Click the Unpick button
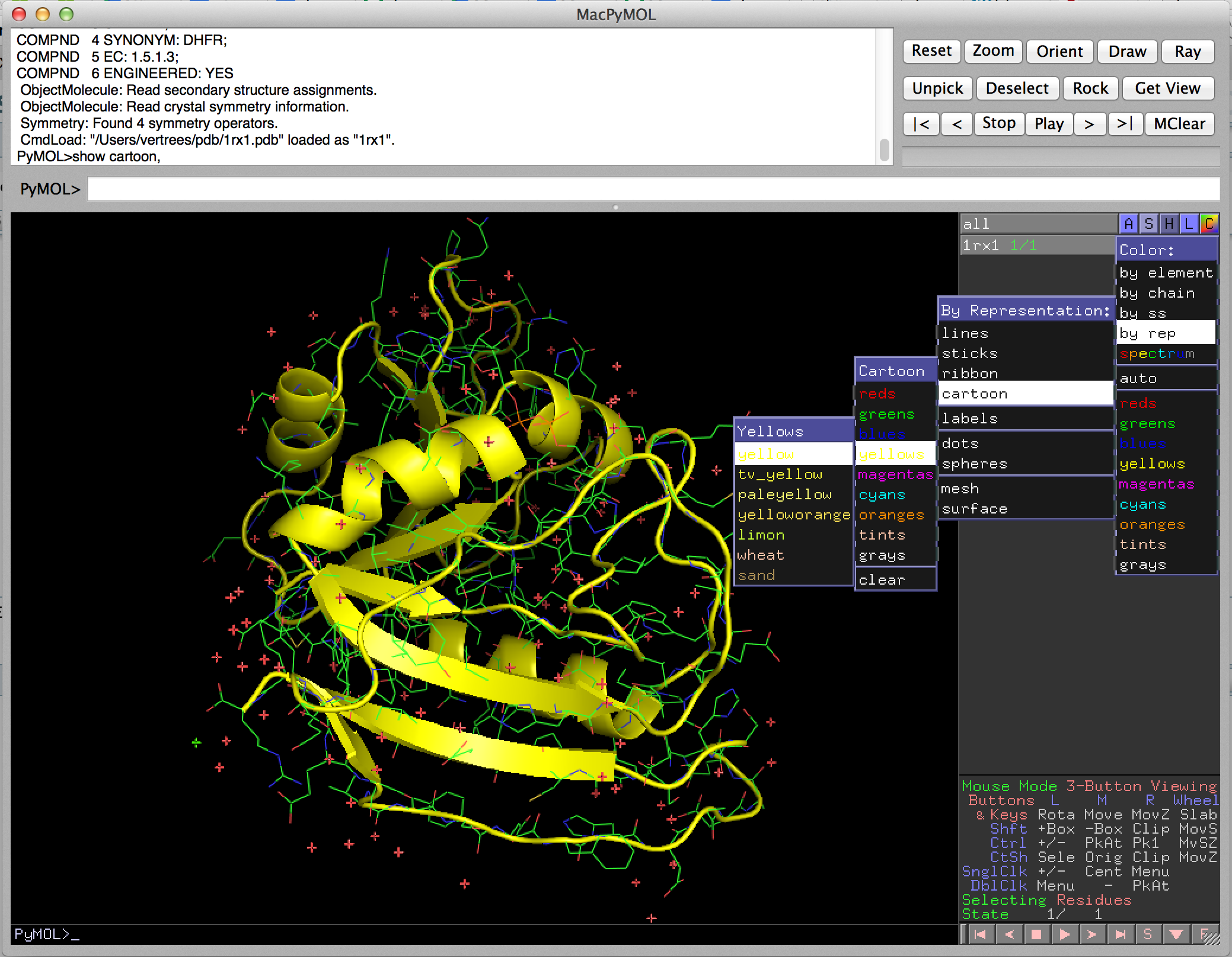The image size is (1232, 957). [937, 88]
